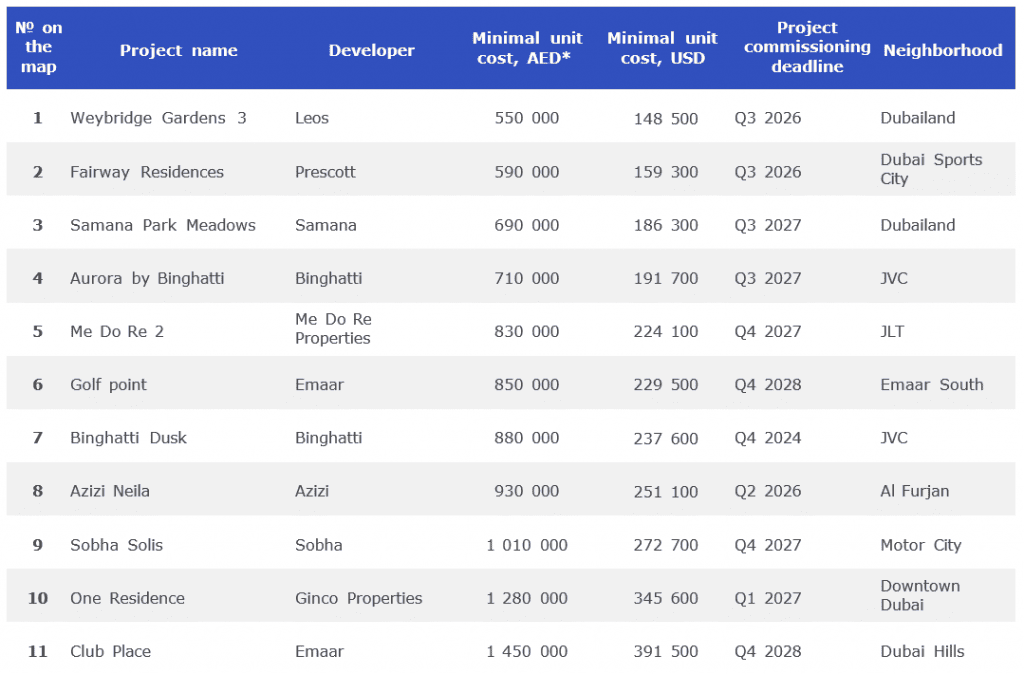Click the USD cost '229 500'

(665, 385)
